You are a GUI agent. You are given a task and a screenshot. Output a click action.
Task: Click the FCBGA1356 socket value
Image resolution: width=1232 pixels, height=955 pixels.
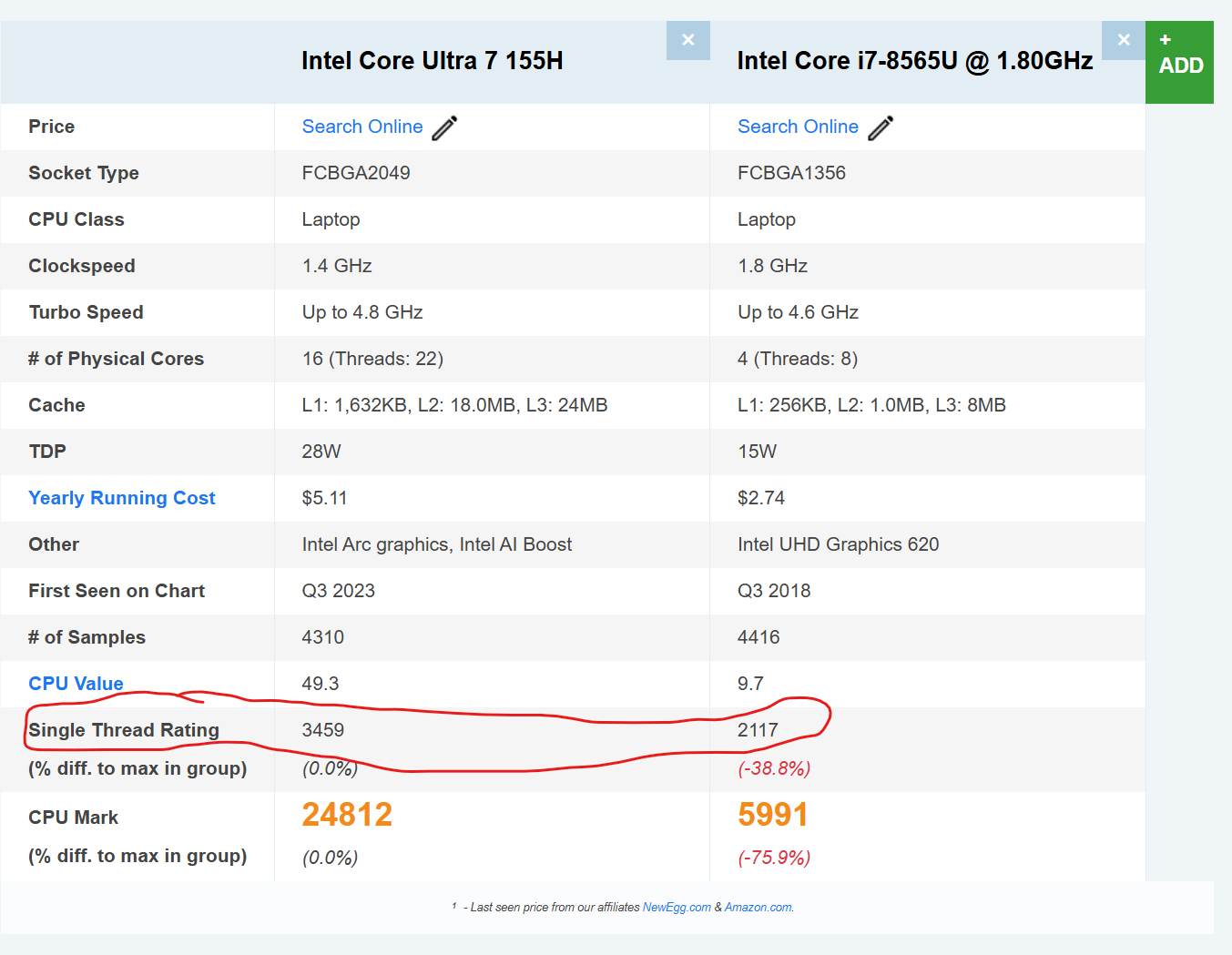pyautogui.click(x=791, y=173)
